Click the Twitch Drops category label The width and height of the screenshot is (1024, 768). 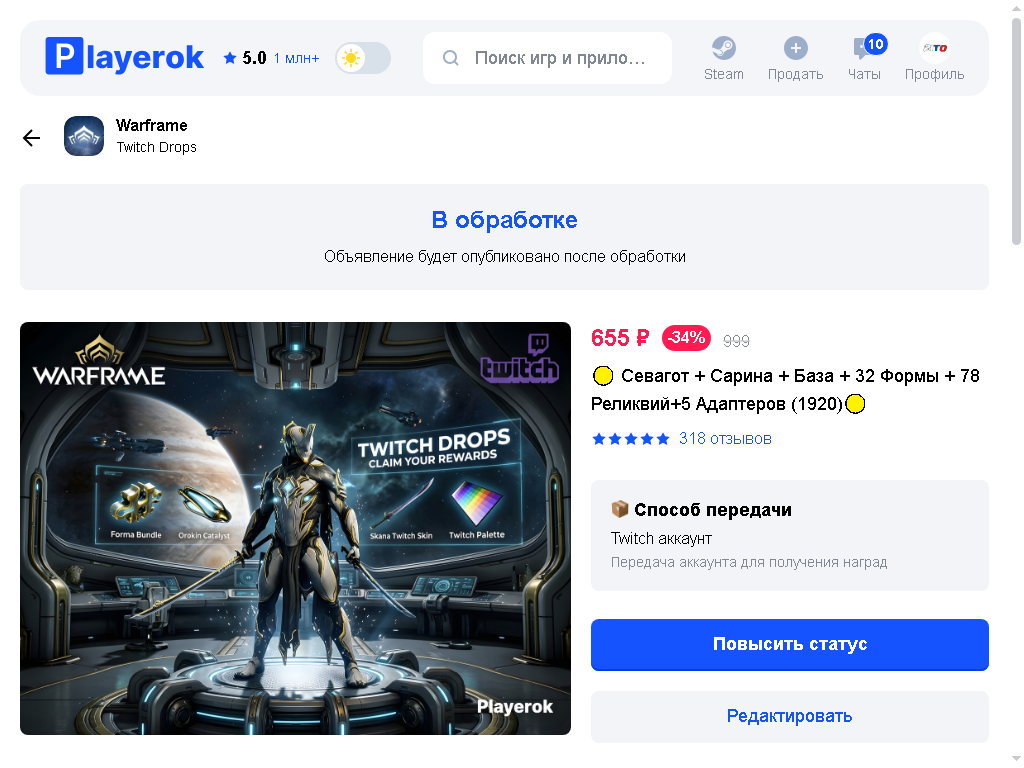click(x=156, y=148)
